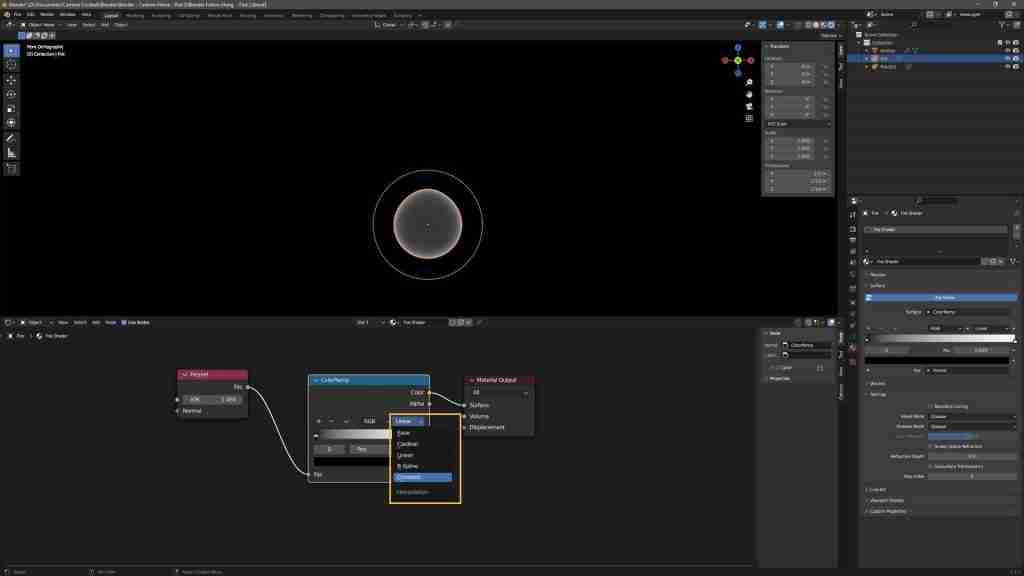Click the Use Nodes button in Surface panel
Viewport: 1024px width, 576px height.
point(942,297)
